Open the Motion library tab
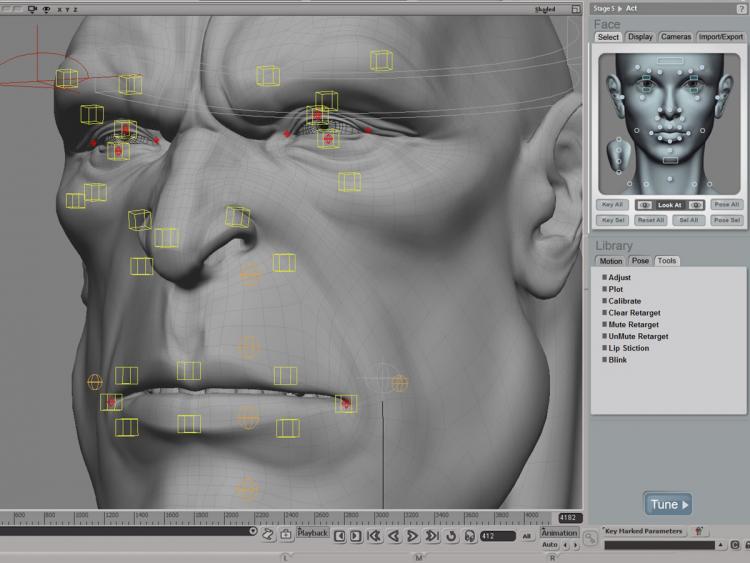 [x=610, y=261]
